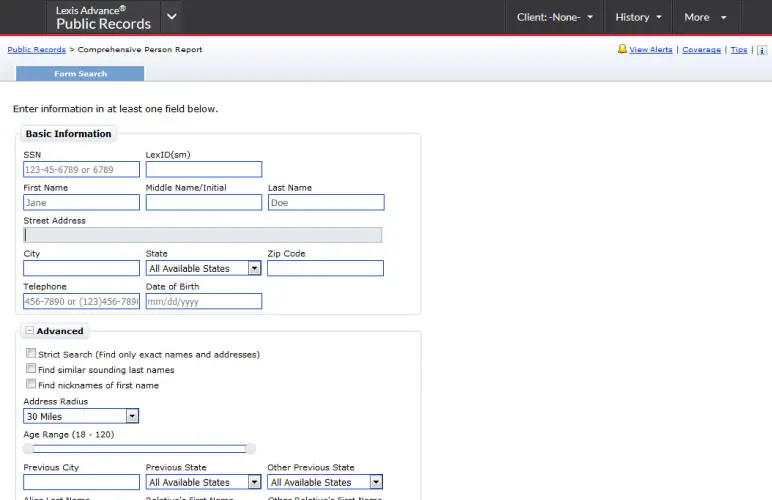Check Find similar sounding last names
Viewport: 772px width, 500px height.
(31, 369)
